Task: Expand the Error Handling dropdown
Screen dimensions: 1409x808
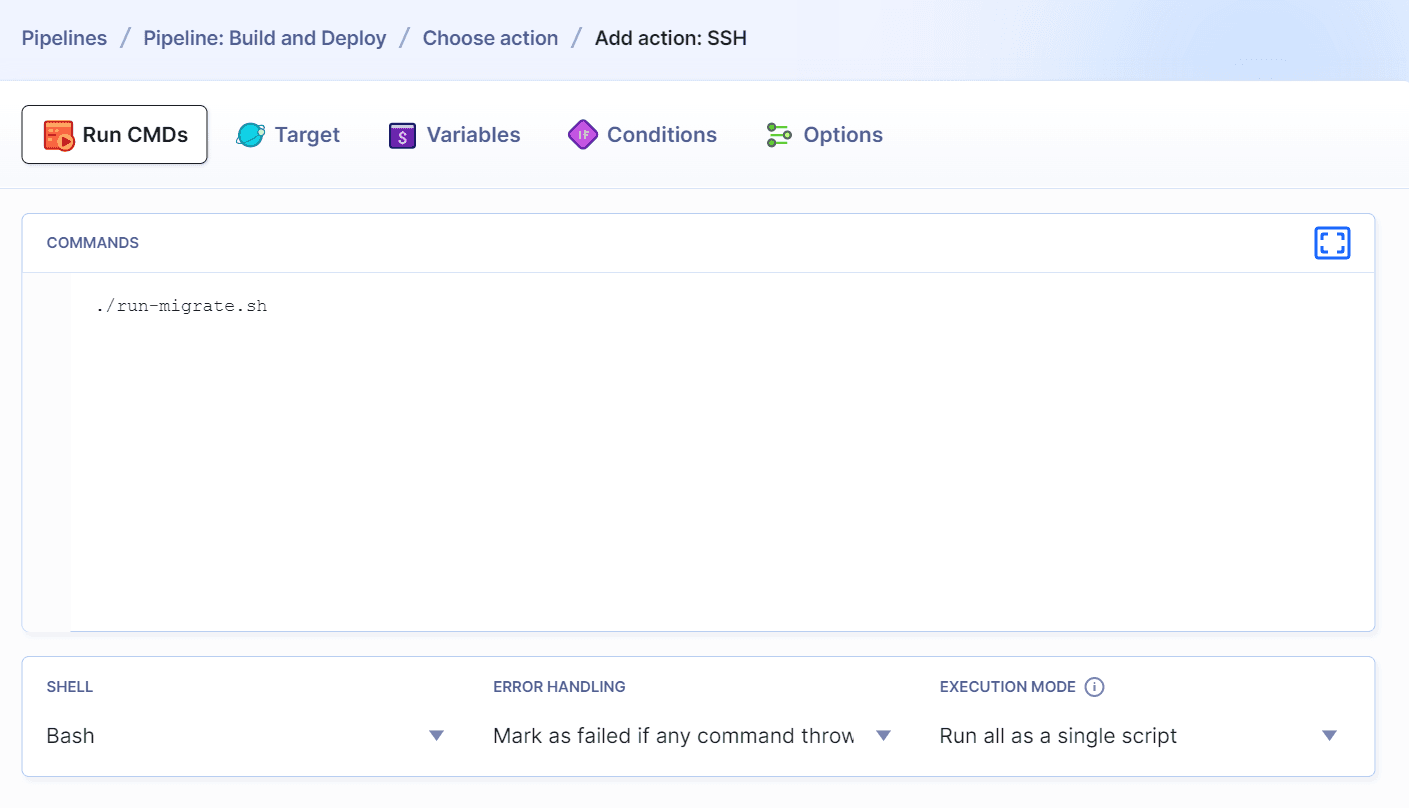Action: (x=691, y=736)
